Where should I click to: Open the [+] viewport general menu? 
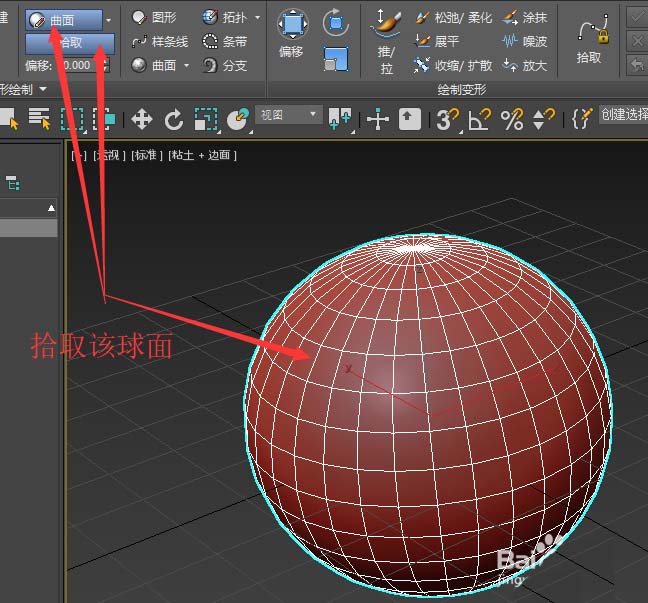[x=79, y=155]
